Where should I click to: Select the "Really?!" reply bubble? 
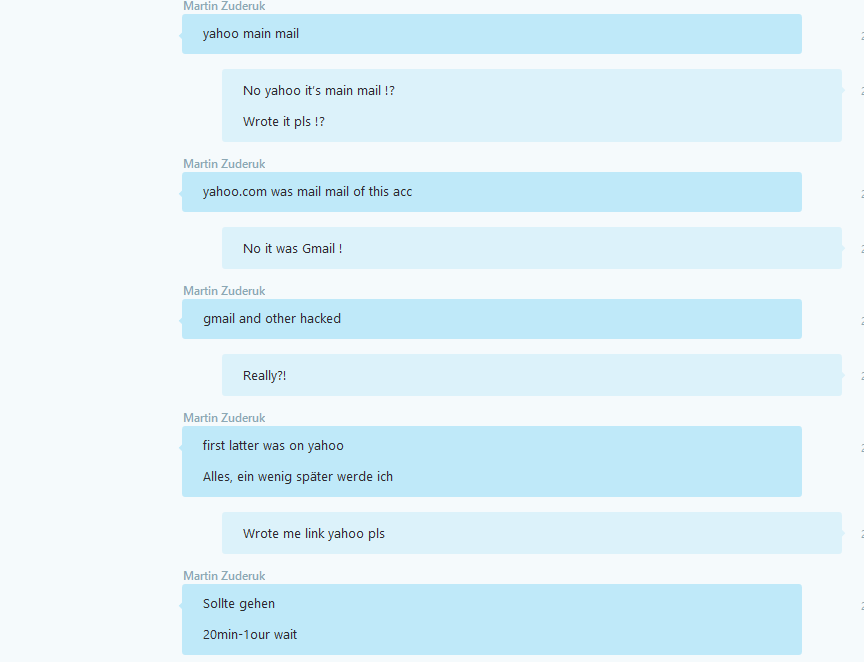pyautogui.click(x=532, y=375)
